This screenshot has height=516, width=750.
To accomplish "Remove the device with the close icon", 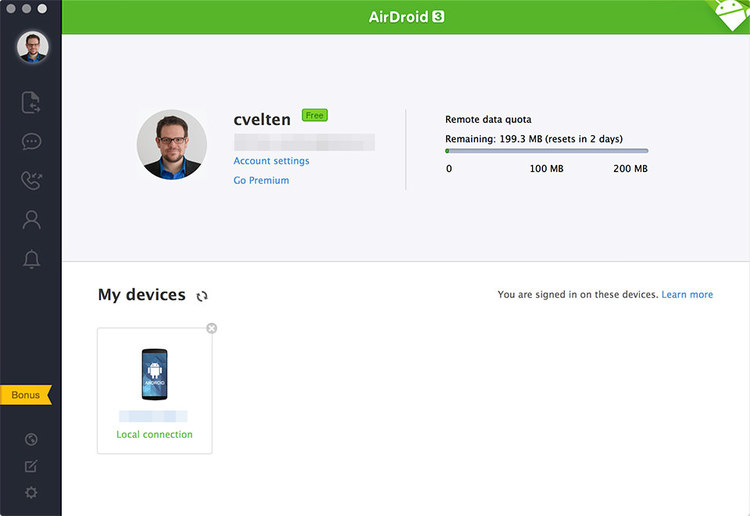I will (x=211, y=328).
